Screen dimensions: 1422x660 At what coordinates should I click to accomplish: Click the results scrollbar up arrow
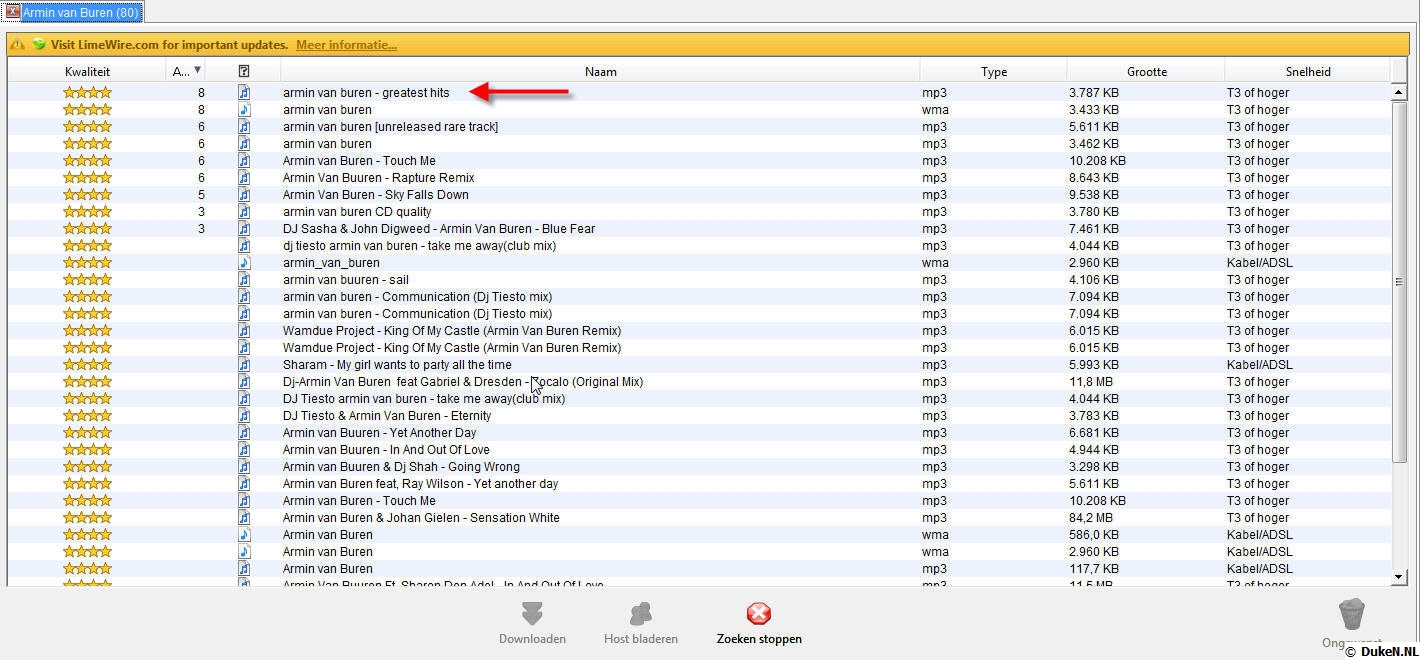1399,92
